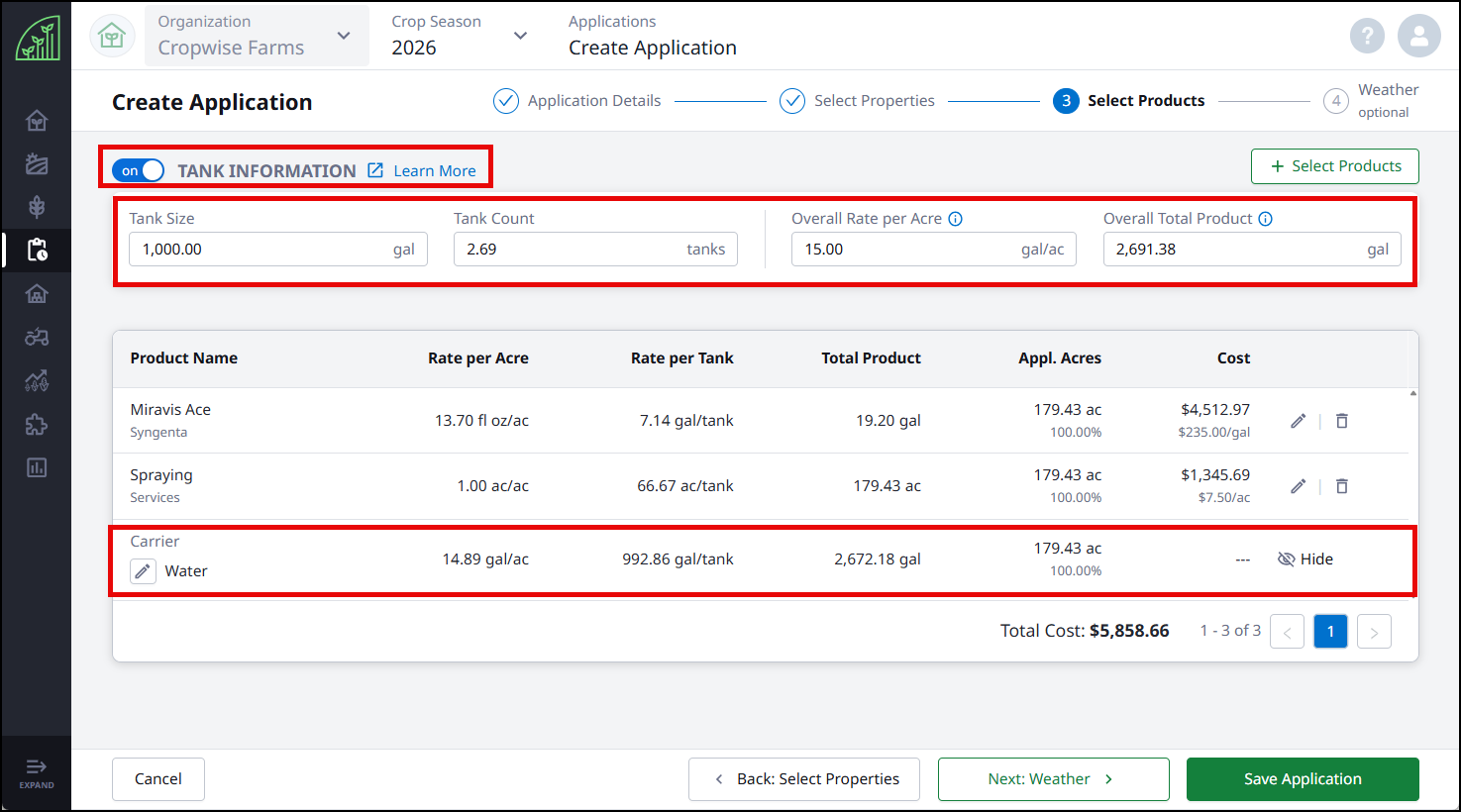Toggle Tank Information switch off

[x=138, y=170]
